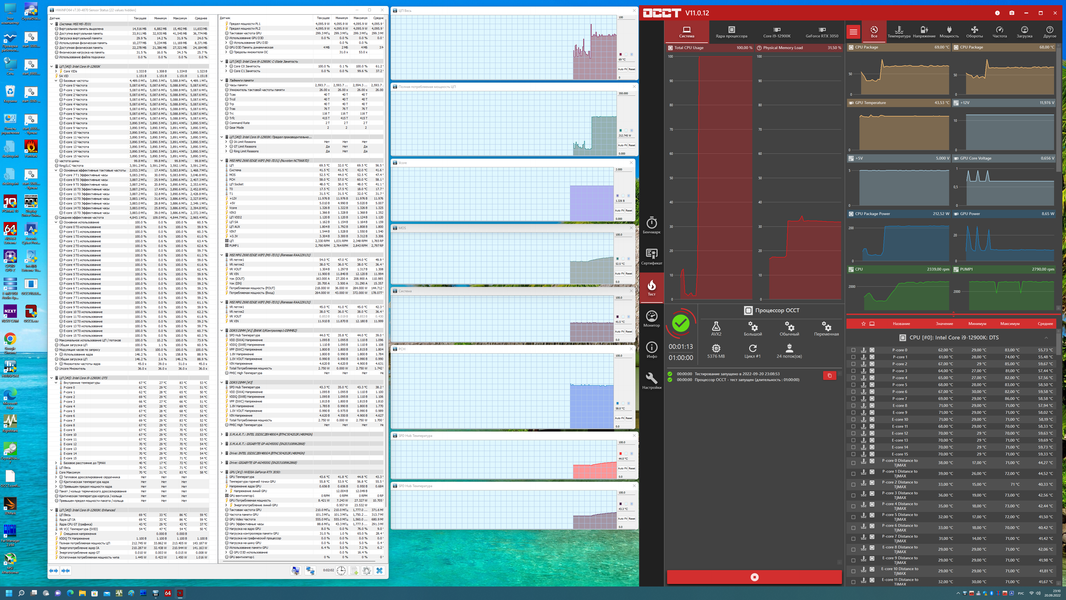This screenshot has width=1066, height=600.
Task: Click OCCT info icon in title bar
Action: 997,13
